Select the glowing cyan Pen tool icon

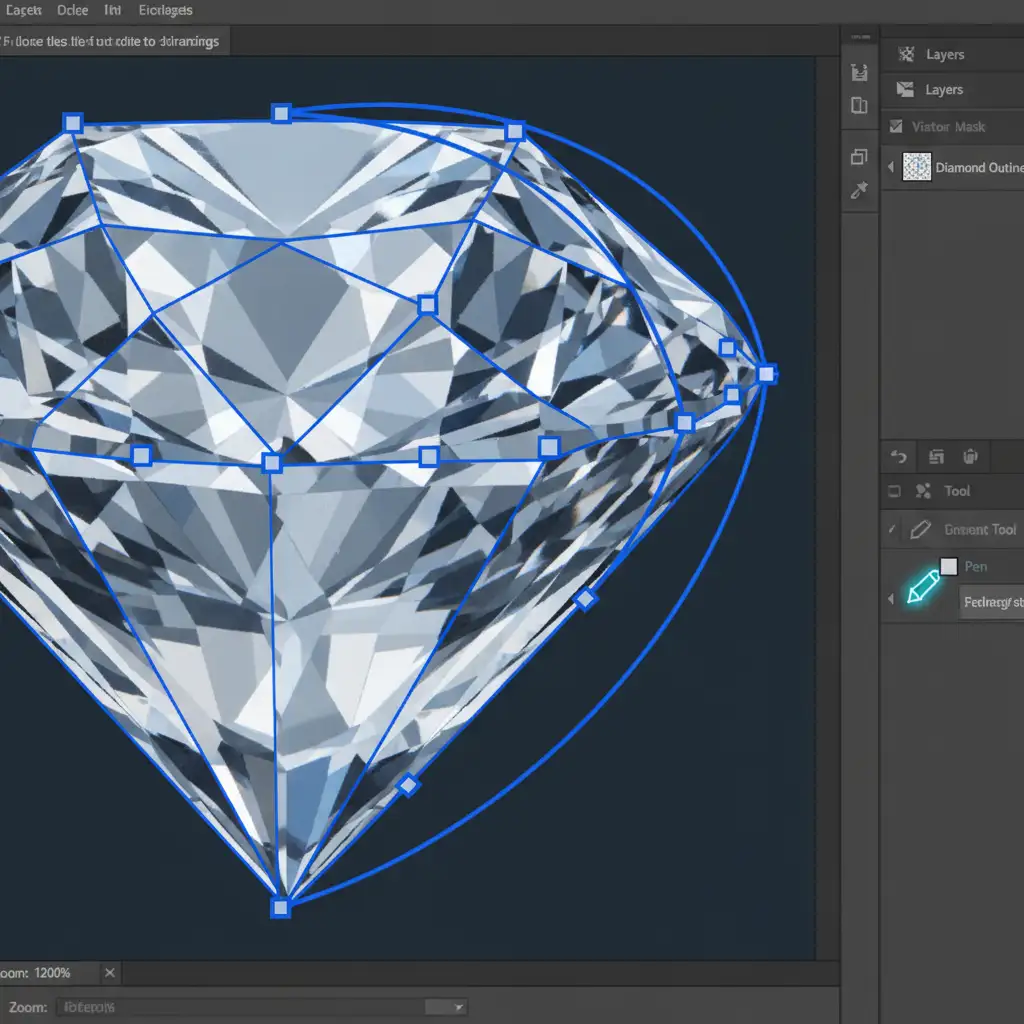(922, 586)
